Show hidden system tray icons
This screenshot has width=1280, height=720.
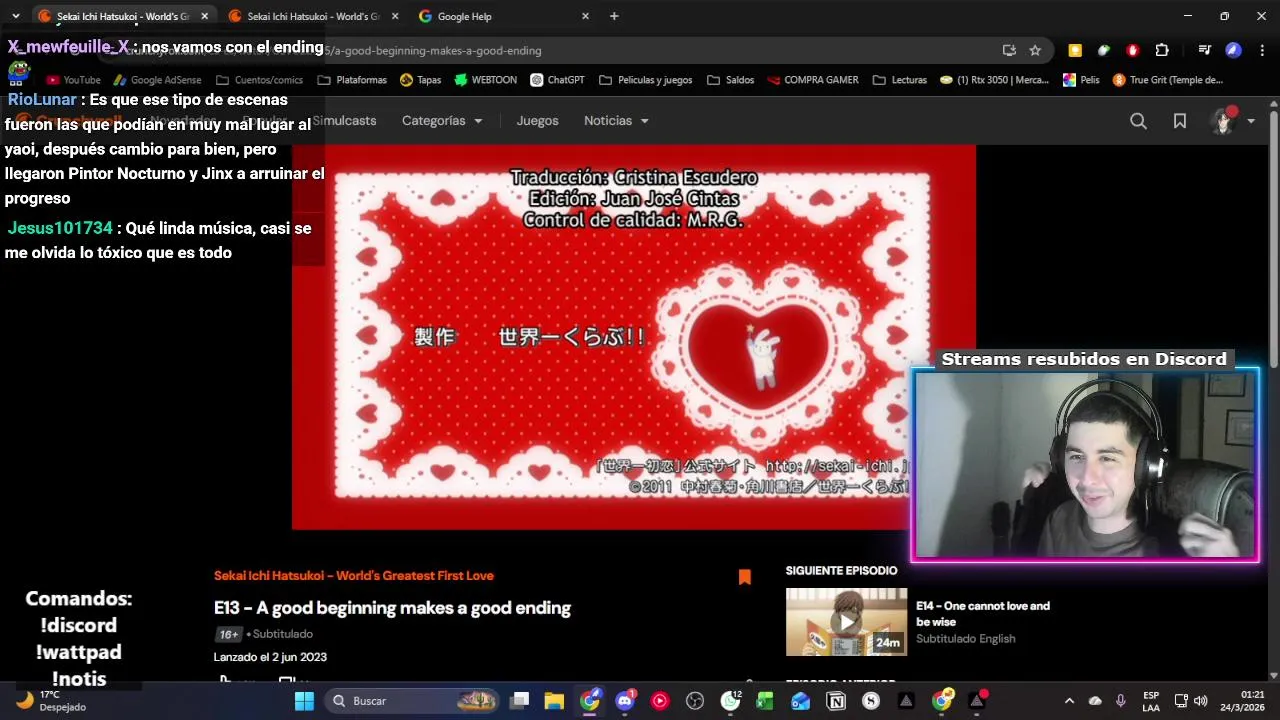pyautogui.click(x=1069, y=701)
